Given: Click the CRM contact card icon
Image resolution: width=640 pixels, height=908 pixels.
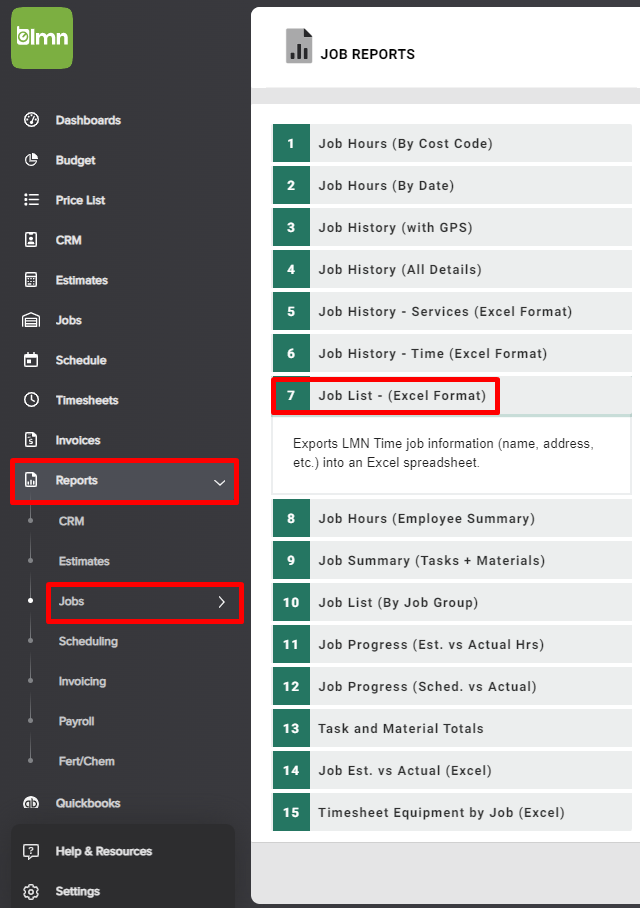Looking at the screenshot, I should pos(31,240).
